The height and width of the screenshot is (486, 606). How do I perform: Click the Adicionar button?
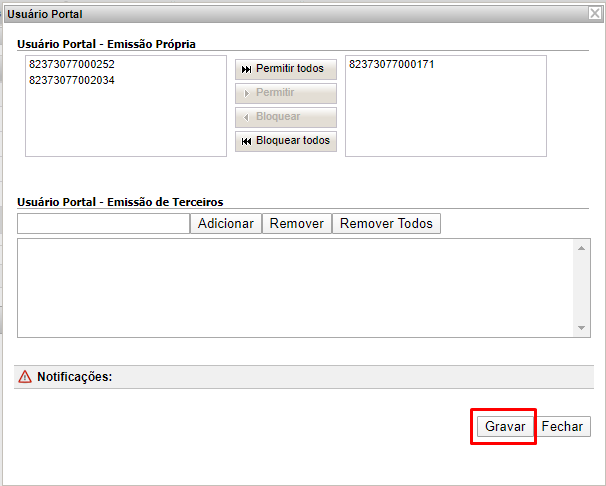(226, 224)
